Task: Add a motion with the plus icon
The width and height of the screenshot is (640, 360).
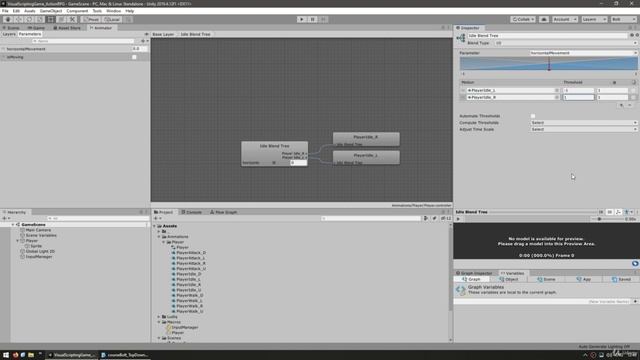Action: click(621, 105)
